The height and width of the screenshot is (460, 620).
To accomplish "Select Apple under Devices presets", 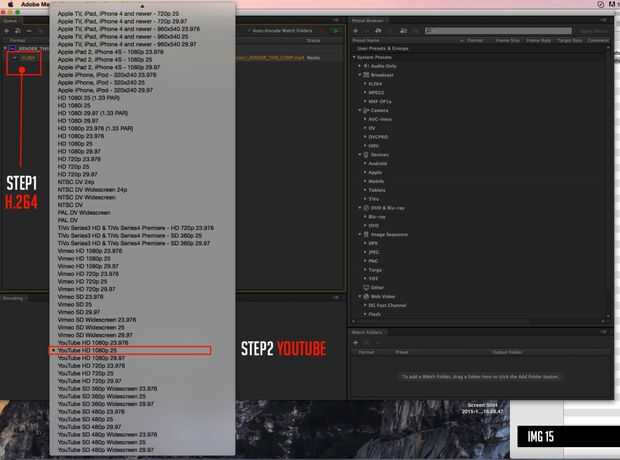I will click(375, 172).
